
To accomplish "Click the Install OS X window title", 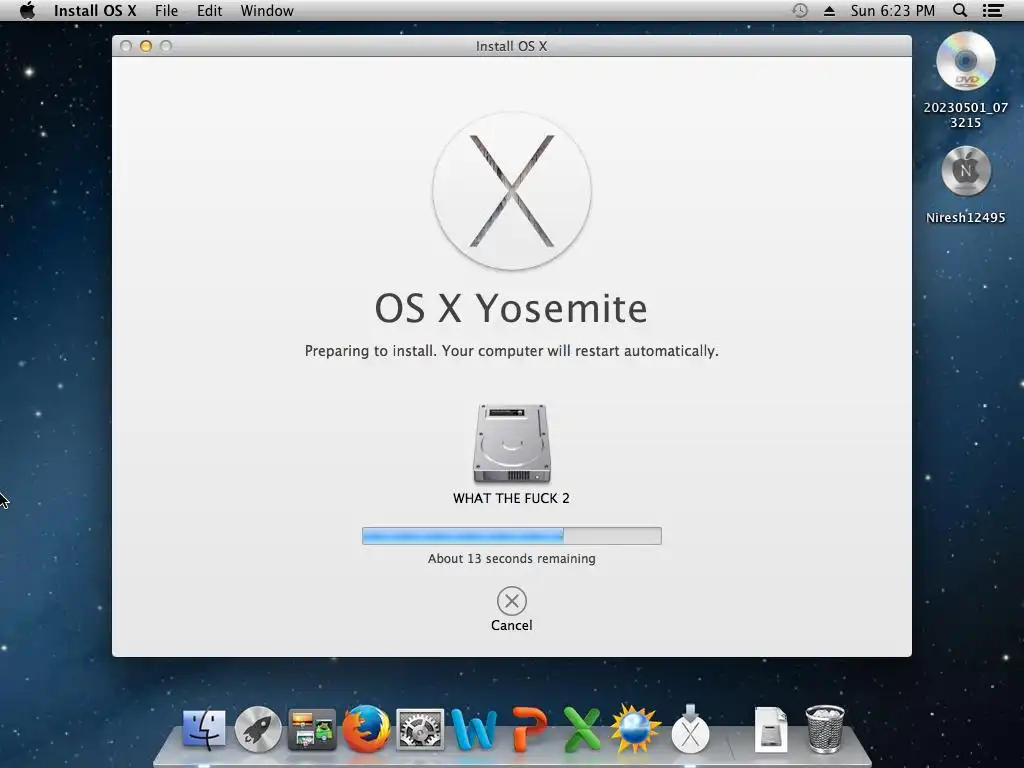I will (x=511, y=46).
